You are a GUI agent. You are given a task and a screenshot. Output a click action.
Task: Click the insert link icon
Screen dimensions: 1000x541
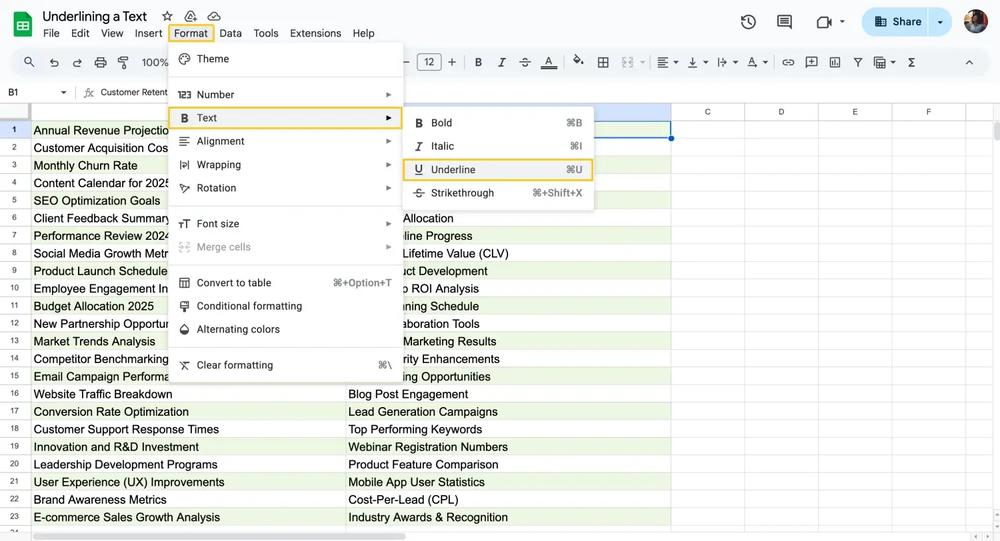point(788,62)
